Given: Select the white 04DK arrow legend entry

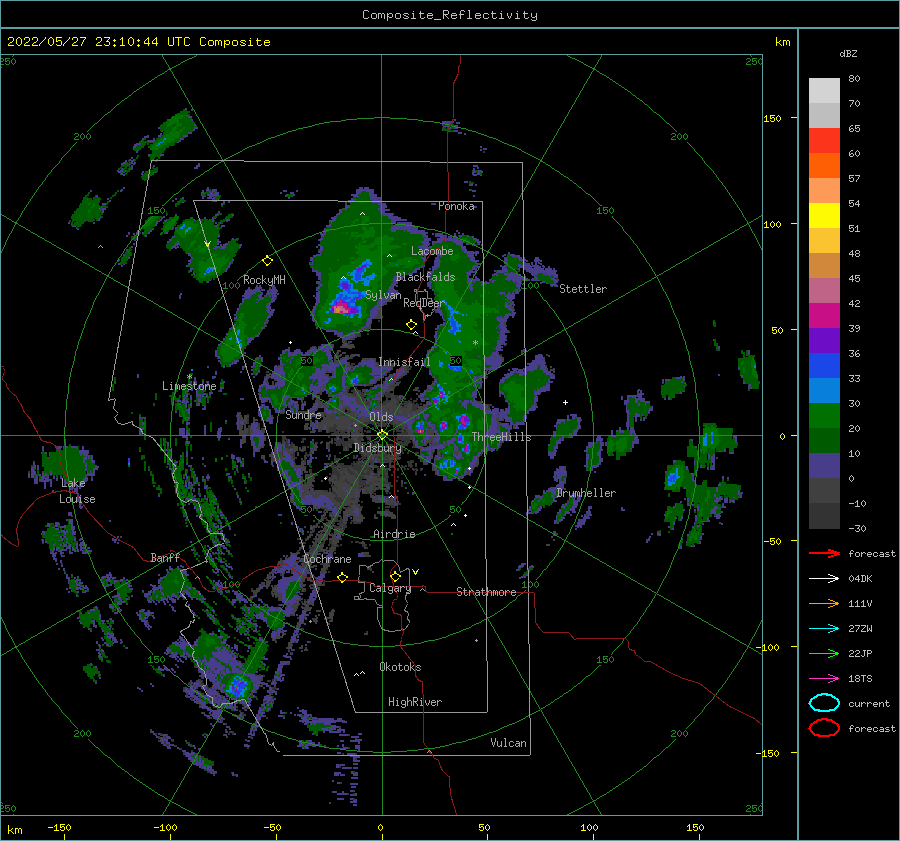Looking at the screenshot, I should coord(824,578).
